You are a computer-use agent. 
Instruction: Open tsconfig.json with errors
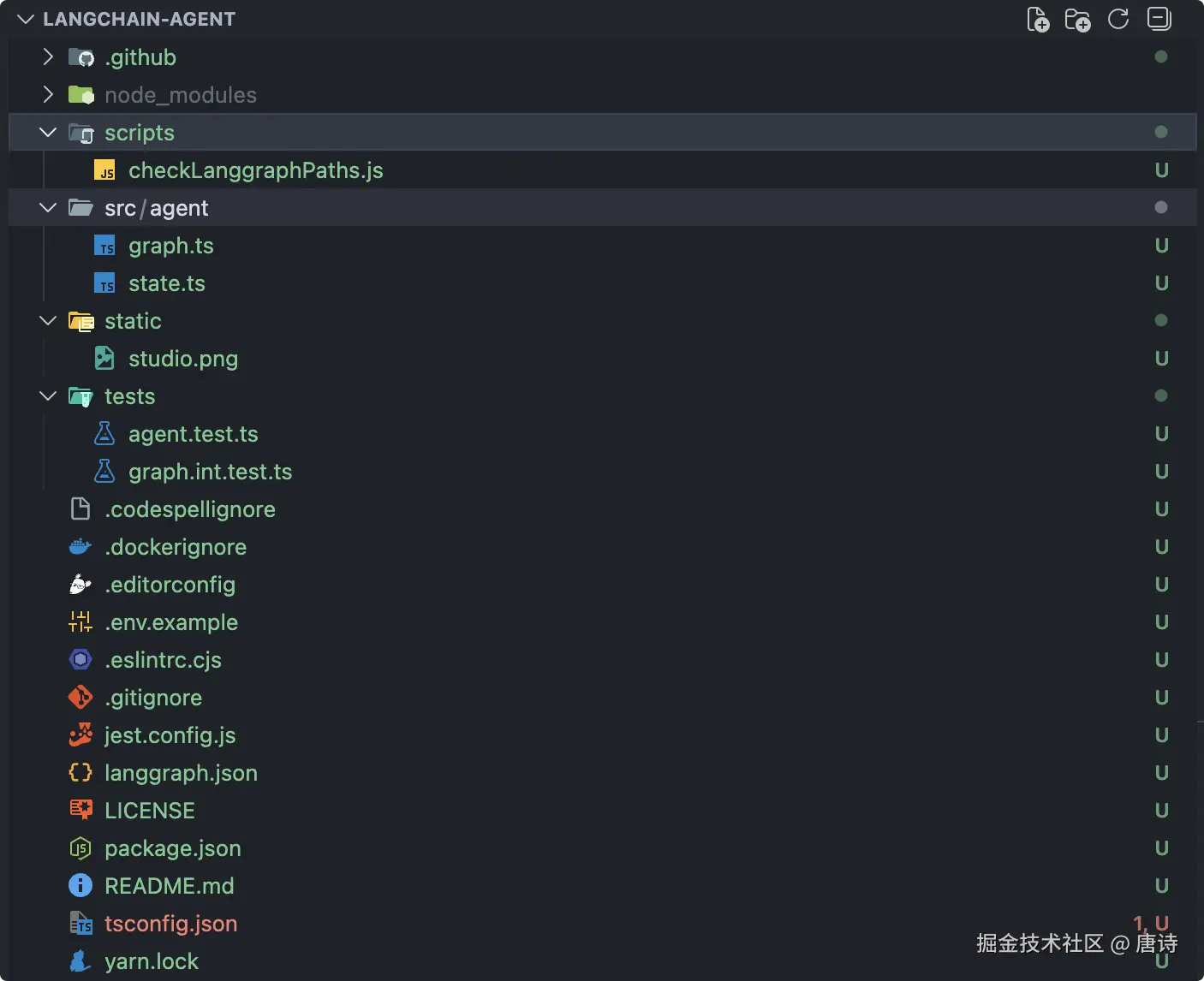click(170, 924)
